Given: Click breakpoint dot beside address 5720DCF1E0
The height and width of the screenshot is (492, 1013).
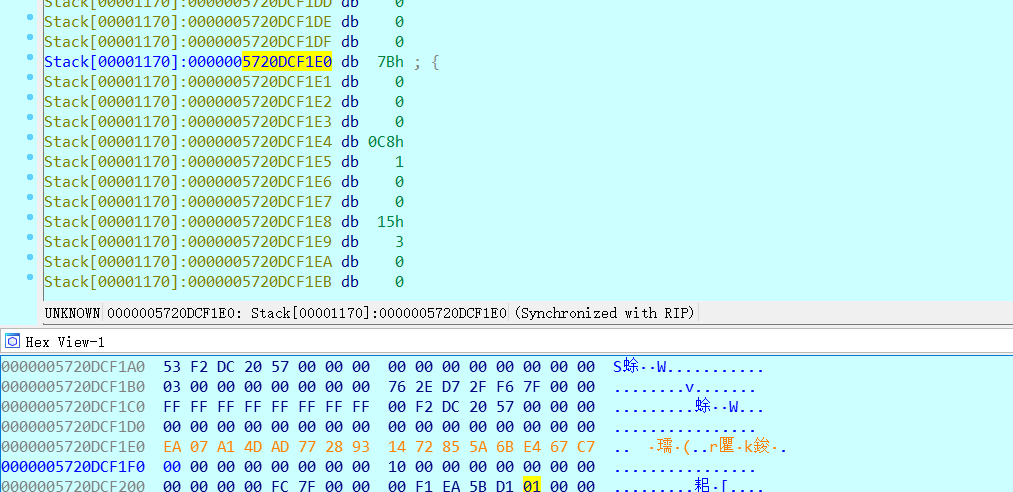Looking at the screenshot, I should tap(30, 61).
